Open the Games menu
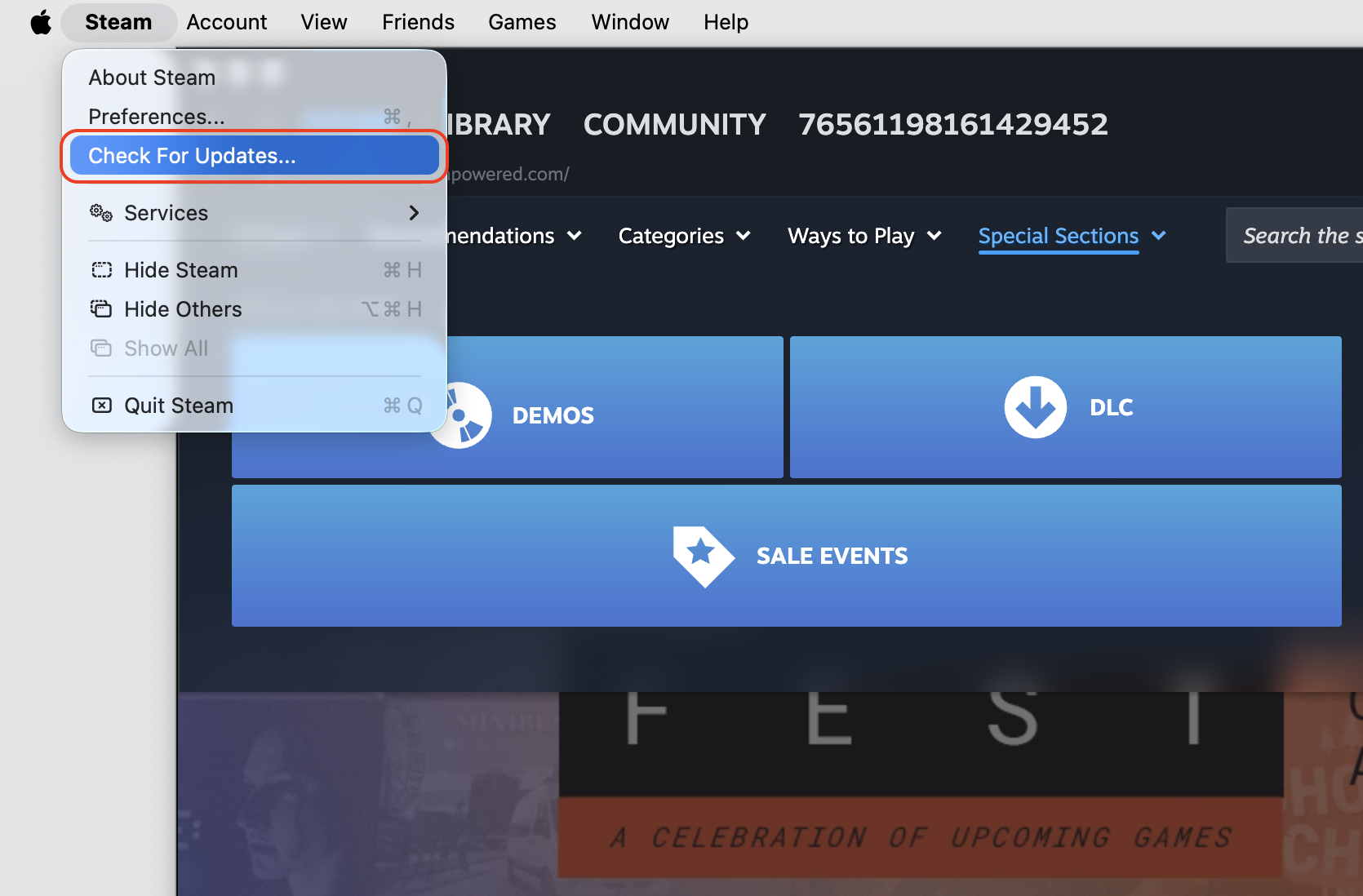 [522, 22]
